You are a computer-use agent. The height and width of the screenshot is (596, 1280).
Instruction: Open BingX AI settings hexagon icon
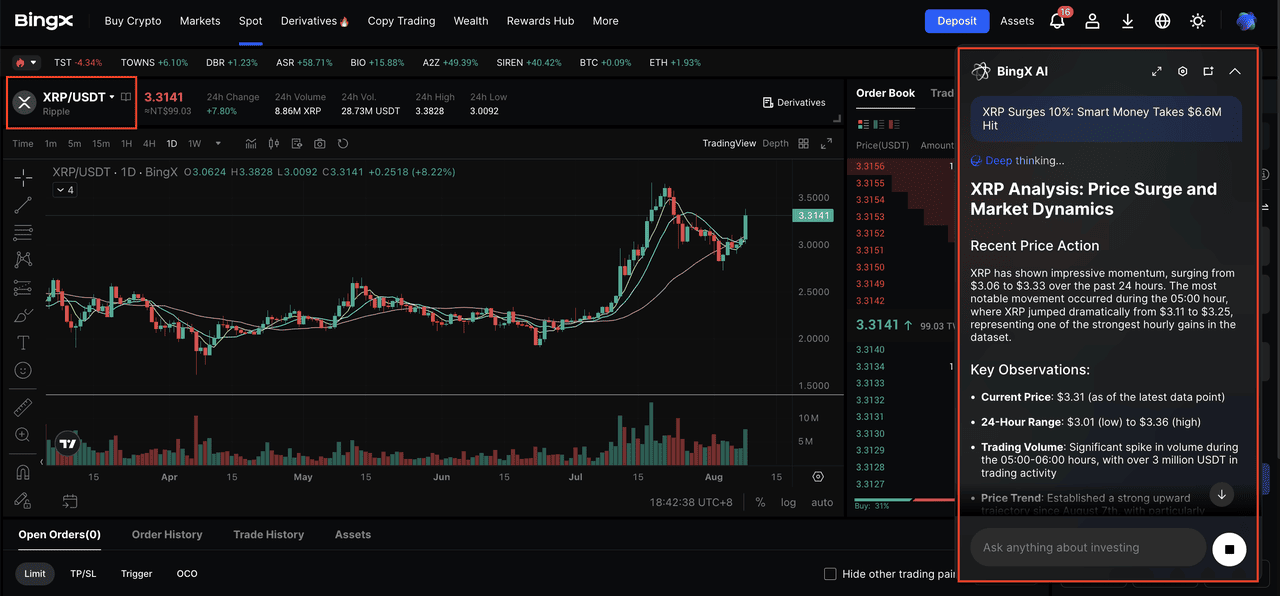(x=1183, y=71)
